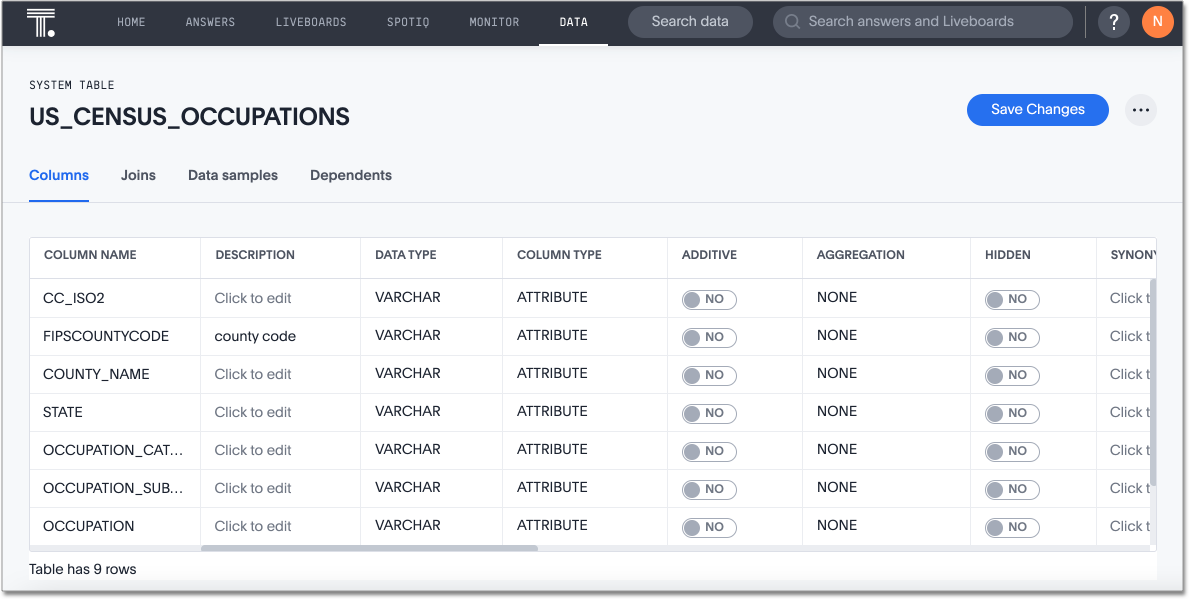
Task: Open the user profile avatar N
Action: (1157, 22)
